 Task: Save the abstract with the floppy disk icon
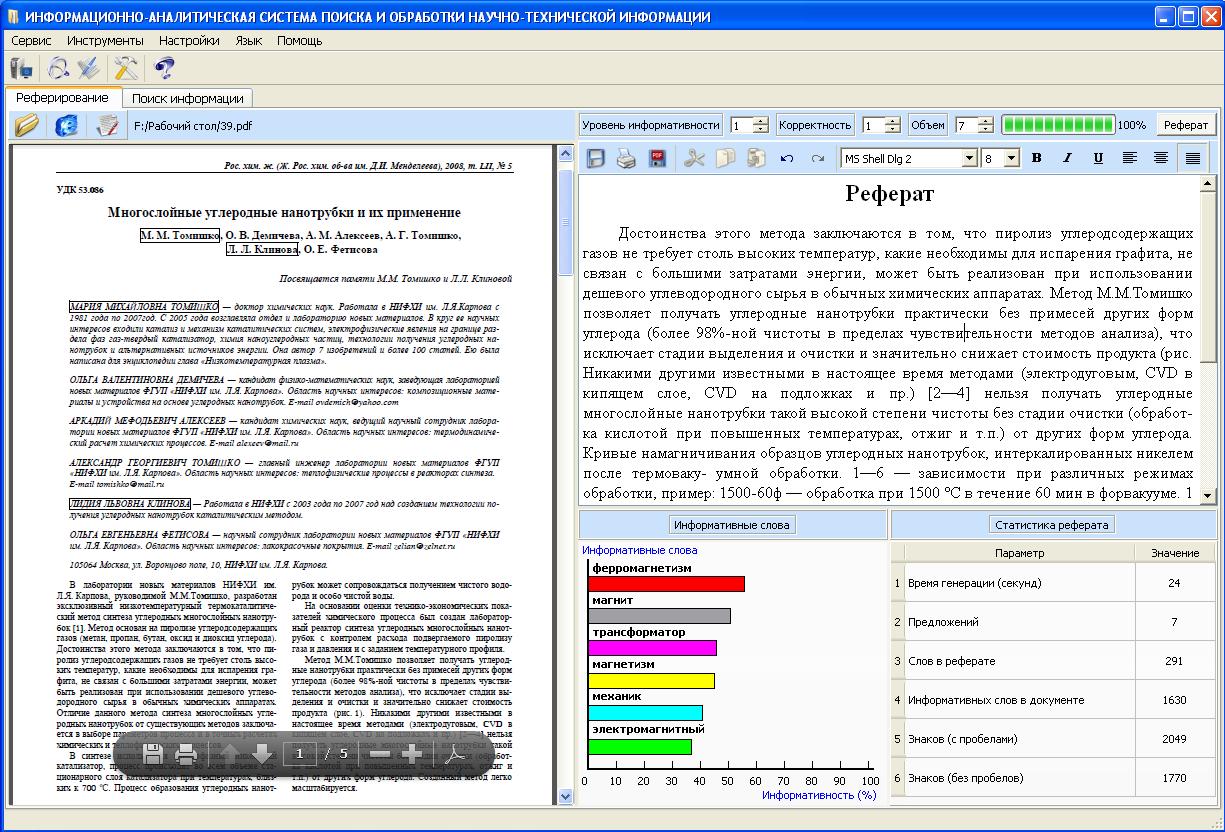pos(596,158)
